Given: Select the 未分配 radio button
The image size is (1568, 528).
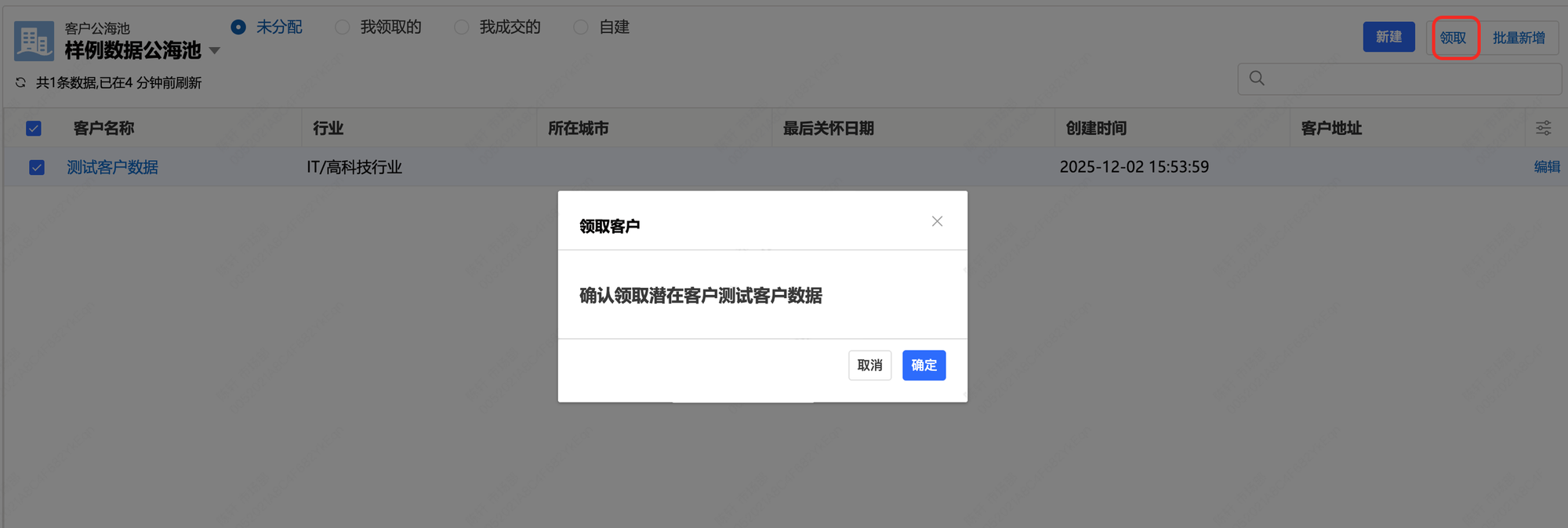Looking at the screenshot, I should tap(238, 27).
